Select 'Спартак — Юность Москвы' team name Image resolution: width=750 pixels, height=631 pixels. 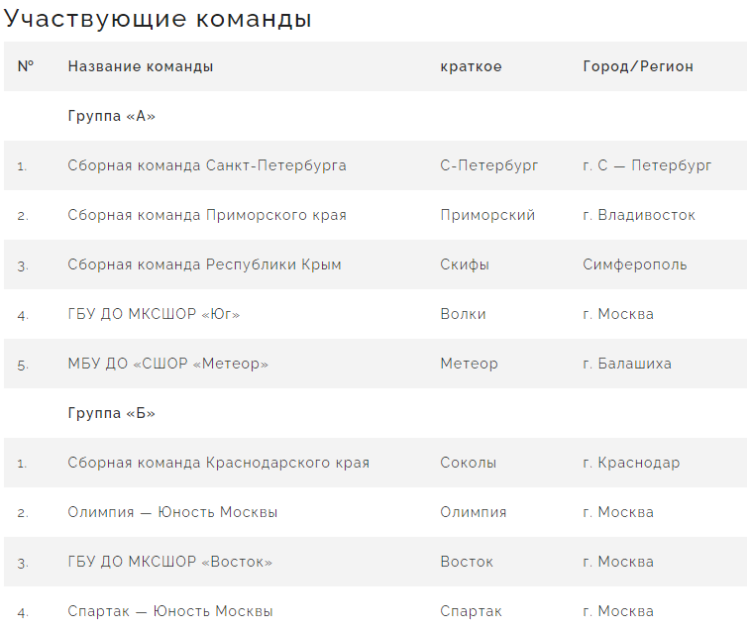(x=170, y=611)
